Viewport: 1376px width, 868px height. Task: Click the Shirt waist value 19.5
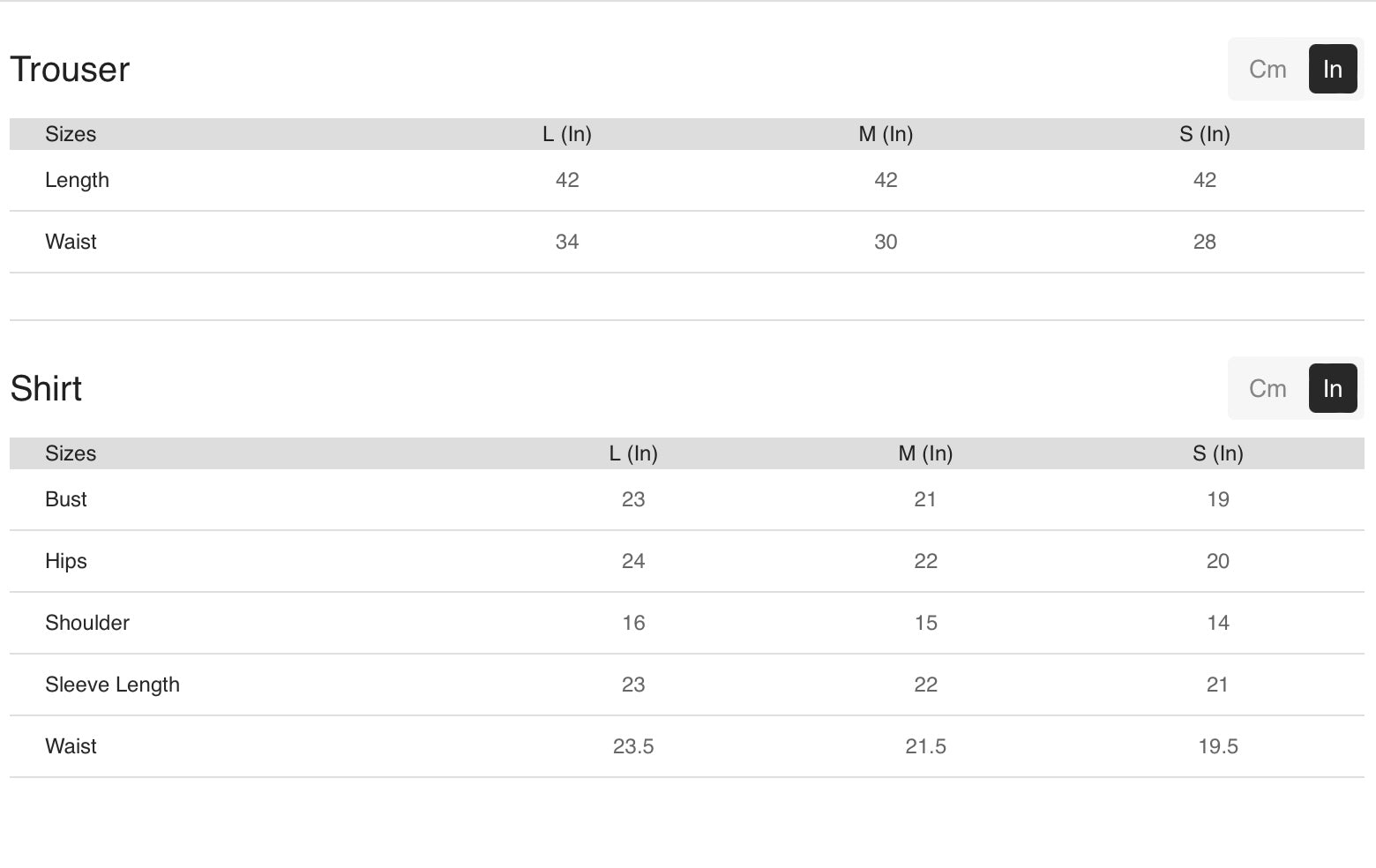click(x=1217, y=746)
